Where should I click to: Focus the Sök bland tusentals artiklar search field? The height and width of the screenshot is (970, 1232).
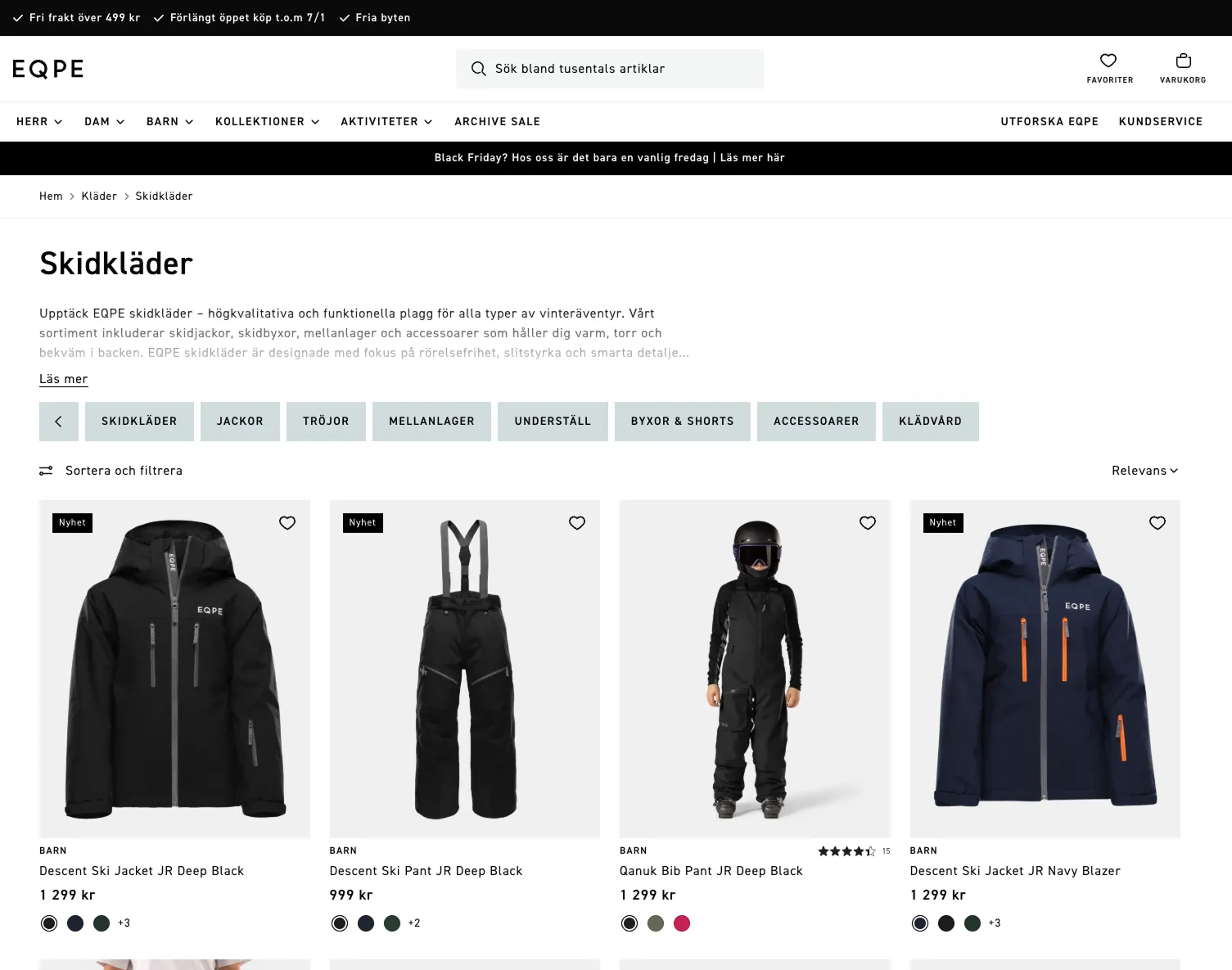click(610, 69)
